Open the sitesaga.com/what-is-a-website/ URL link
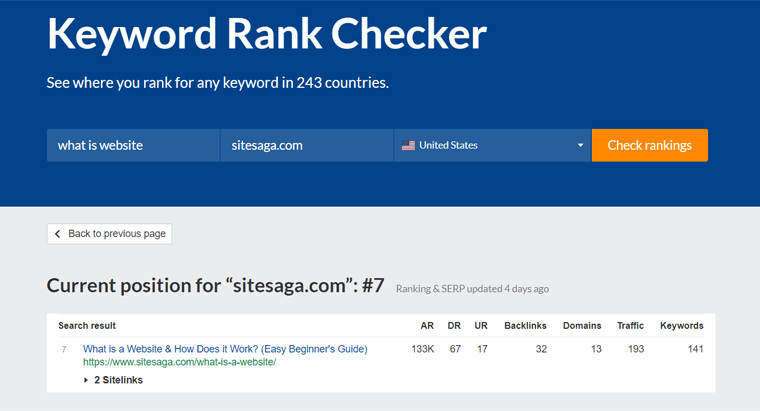 point(179,362)
